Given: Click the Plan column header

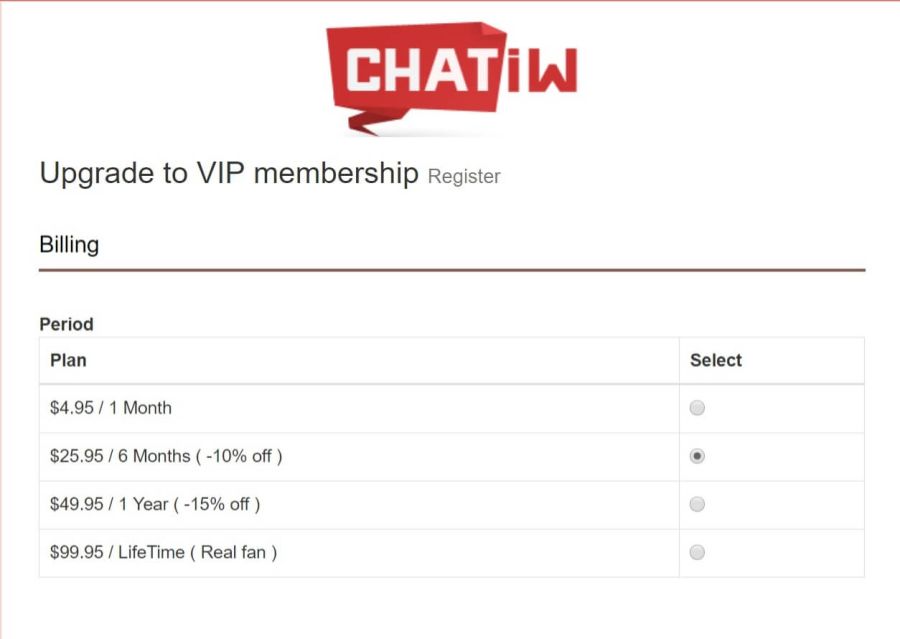Looking at the screenshot, I should (x=68, y=360).
